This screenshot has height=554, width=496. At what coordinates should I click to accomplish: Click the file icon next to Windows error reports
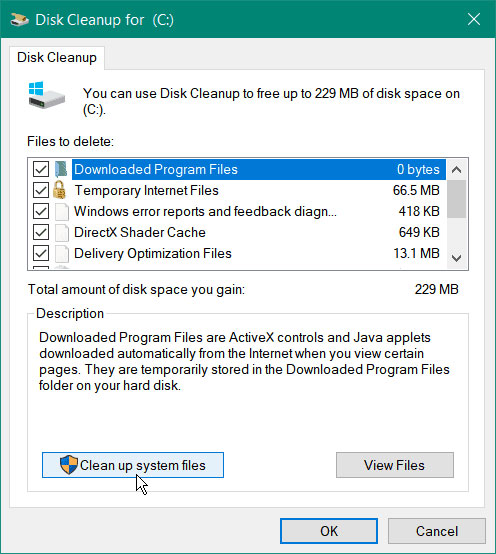[x=62, y=211]
